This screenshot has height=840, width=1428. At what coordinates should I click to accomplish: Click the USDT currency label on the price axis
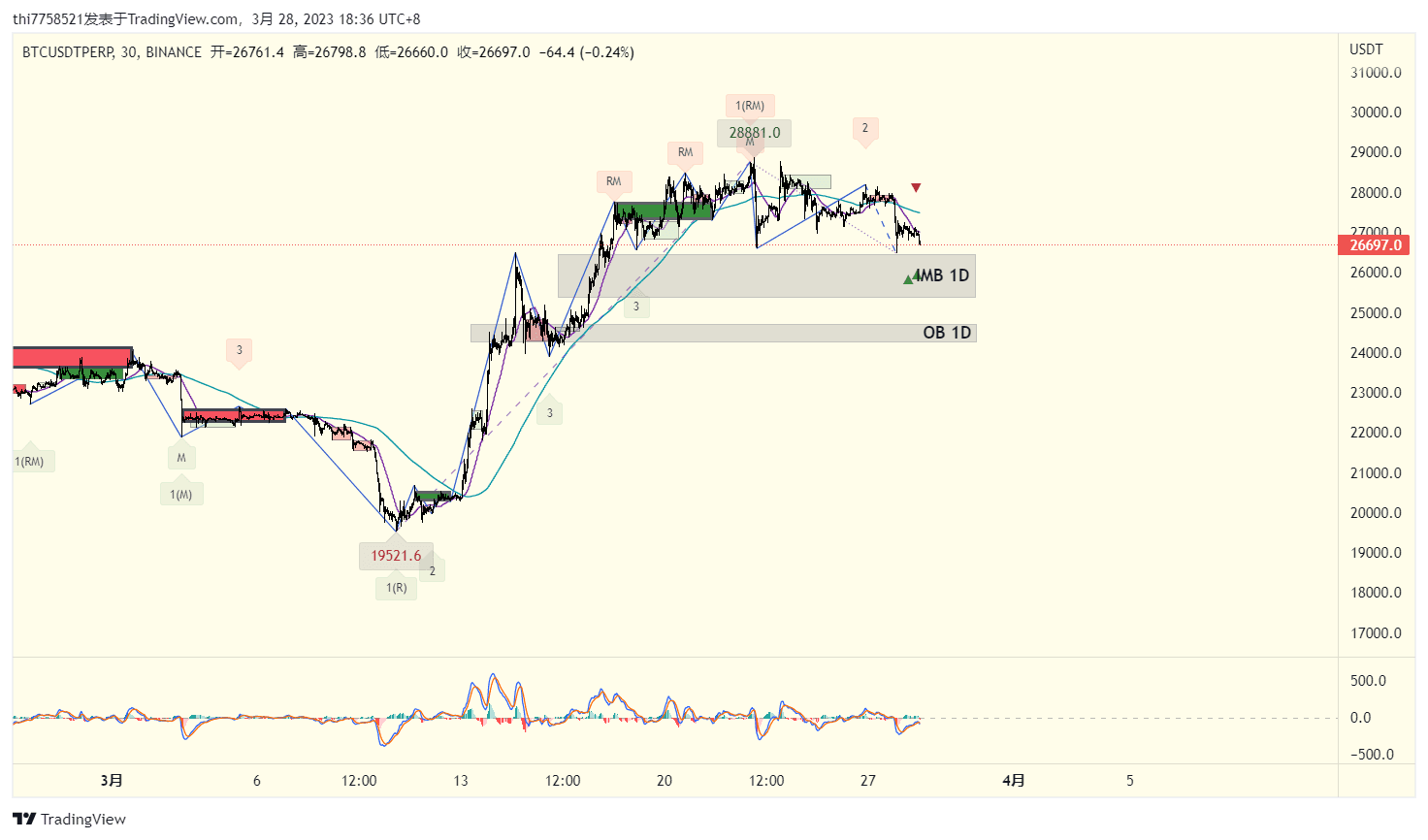coord(1366,48)
